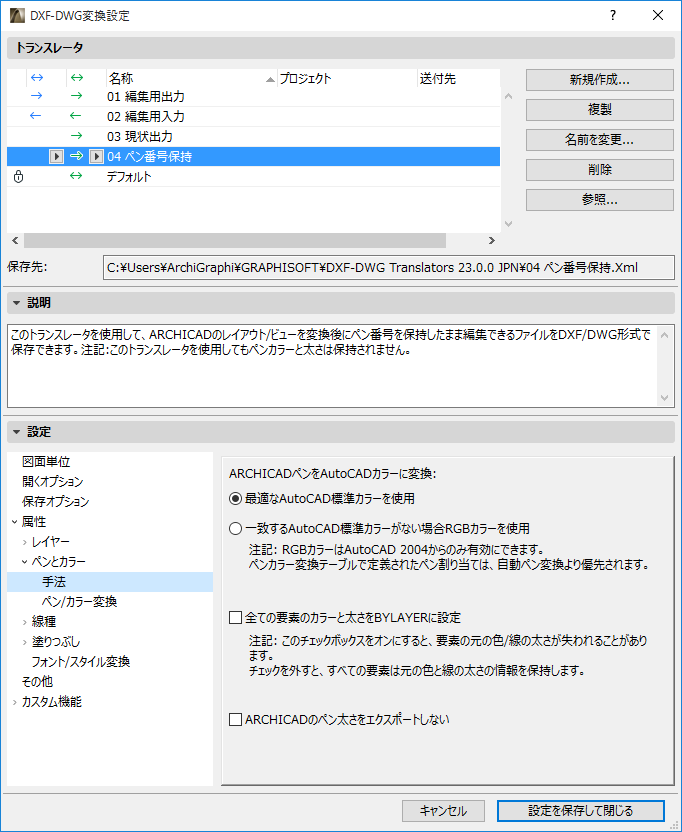Click translator list scroll-left arrow
682x832 pixels.
pyautogui.click(x=15, y=240)
